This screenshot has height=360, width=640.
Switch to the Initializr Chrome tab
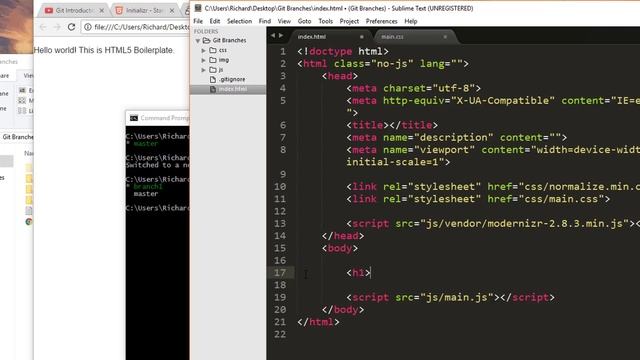(144, 10)
